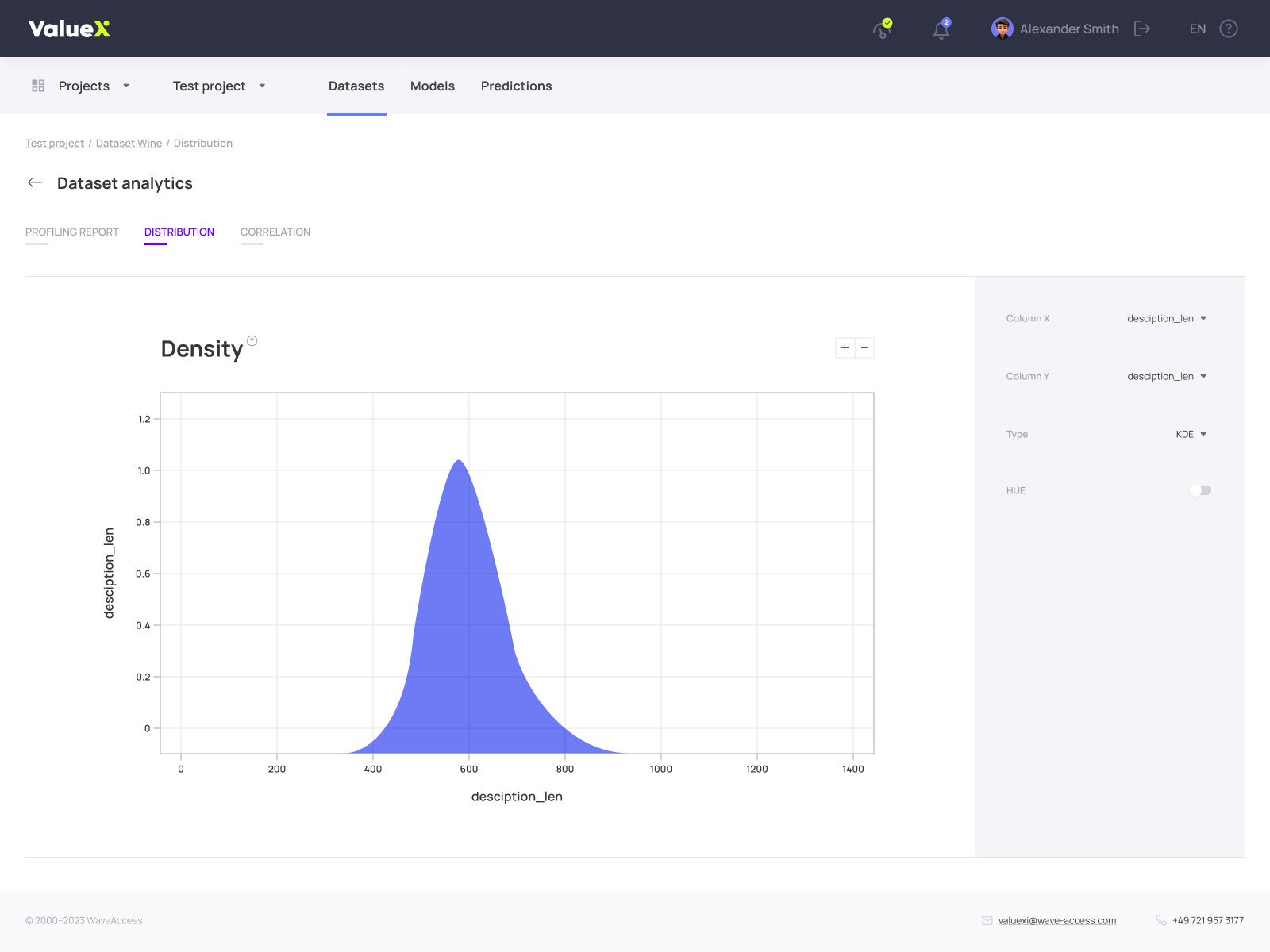The width and height of the screenshot is (1270, 952).
Task: Click the valuexi@wave-access.com email link
Action: click(1056, 920)
